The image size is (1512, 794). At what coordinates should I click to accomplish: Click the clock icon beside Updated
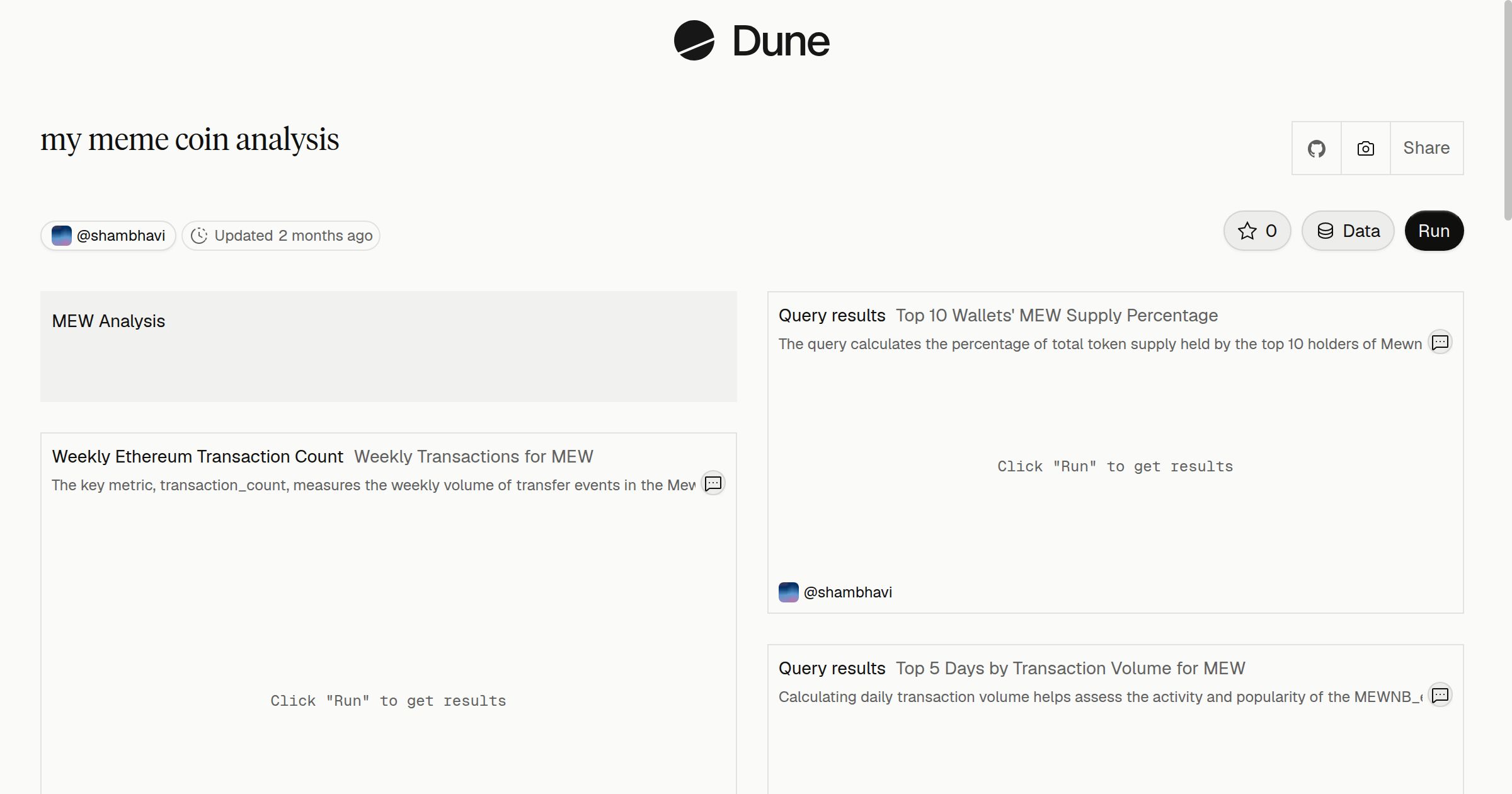point(199,236)
